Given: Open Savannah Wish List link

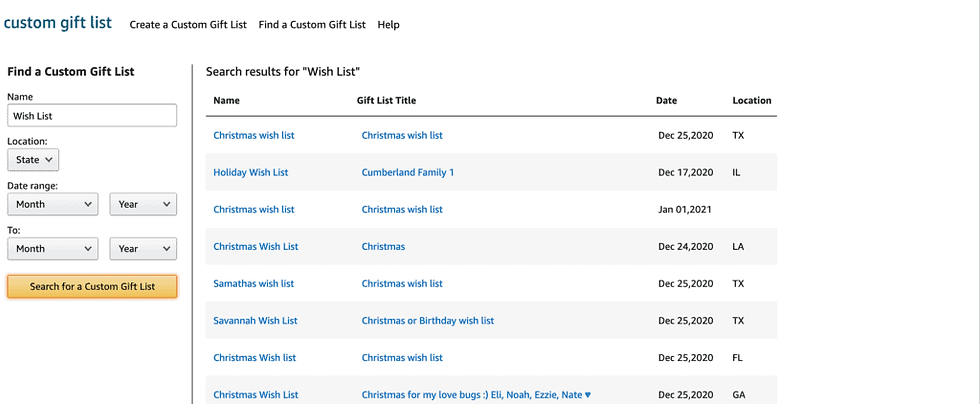Looking at the screenshot, I should pos(255,320).
